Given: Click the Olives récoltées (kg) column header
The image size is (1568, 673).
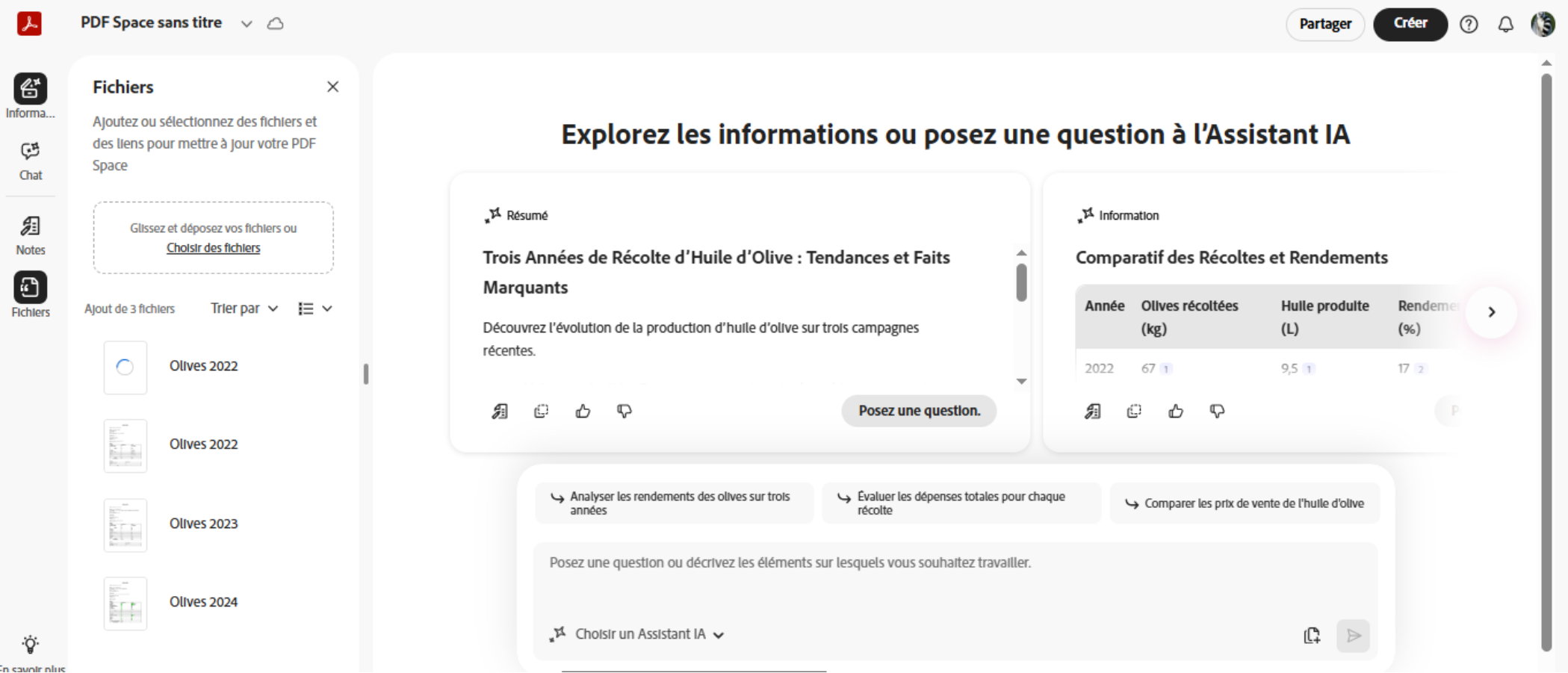Looking at the screenshot, I should (x=1189, y=317).
